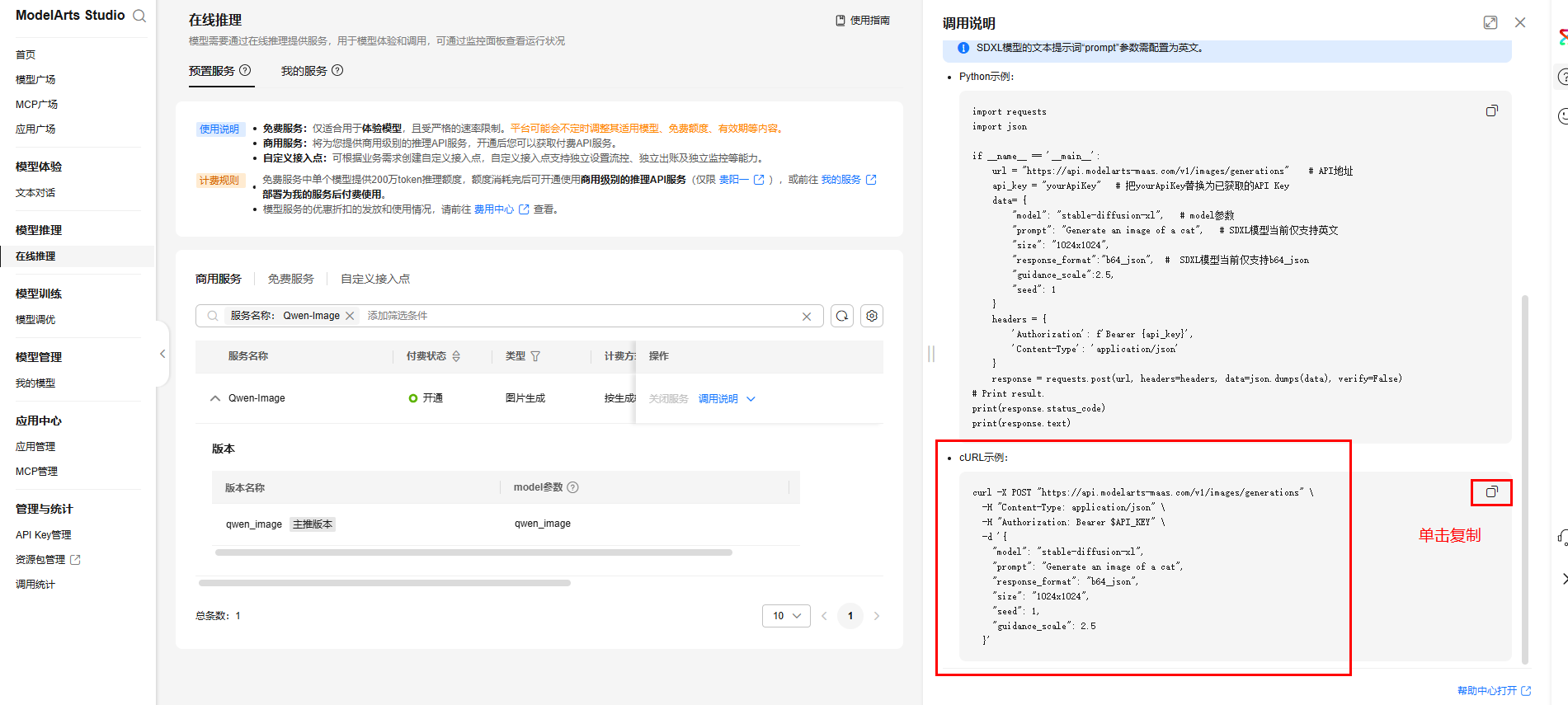Copy the Python example code
The width and height of the screenshot is (1568, 705).
coord(1492,110)
